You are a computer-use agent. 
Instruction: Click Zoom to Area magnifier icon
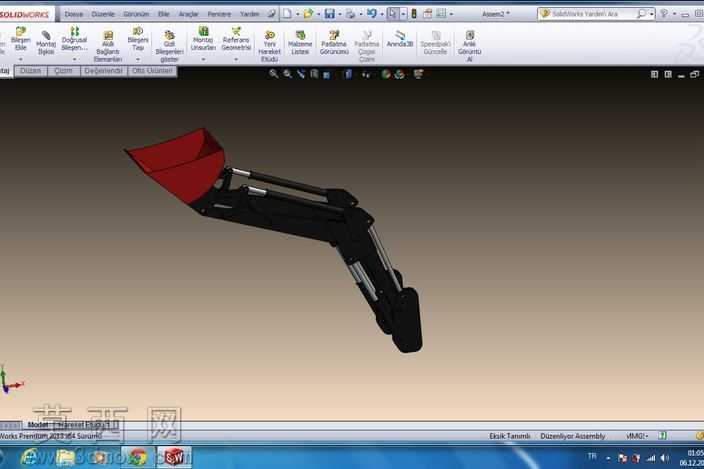click(287, 74)
